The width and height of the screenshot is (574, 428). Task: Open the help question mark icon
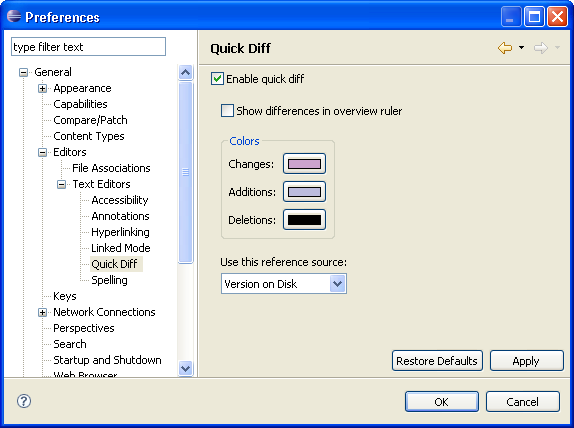[x=24, y=401]
